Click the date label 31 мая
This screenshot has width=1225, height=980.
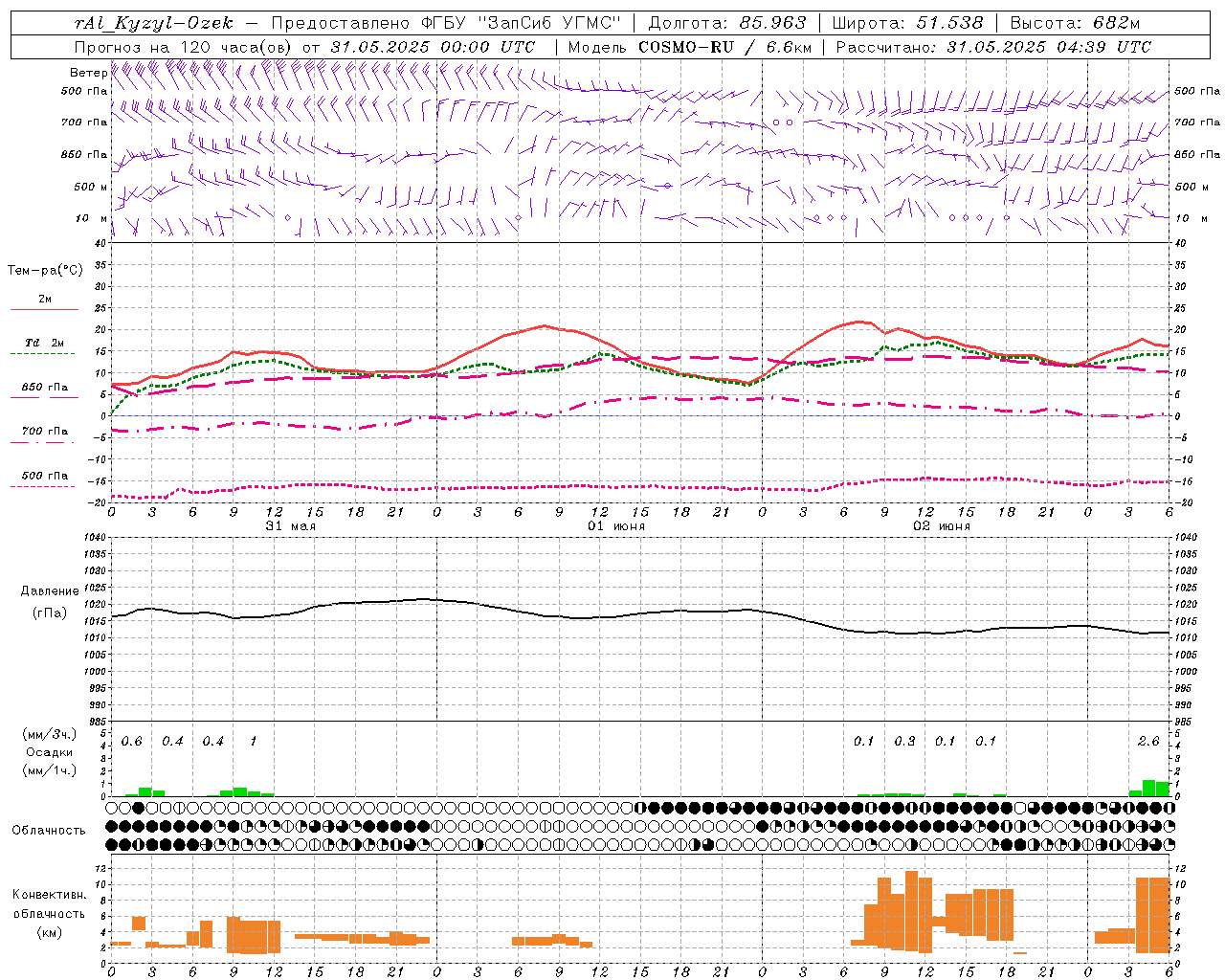pyautogui.click(x=291, y=526)
